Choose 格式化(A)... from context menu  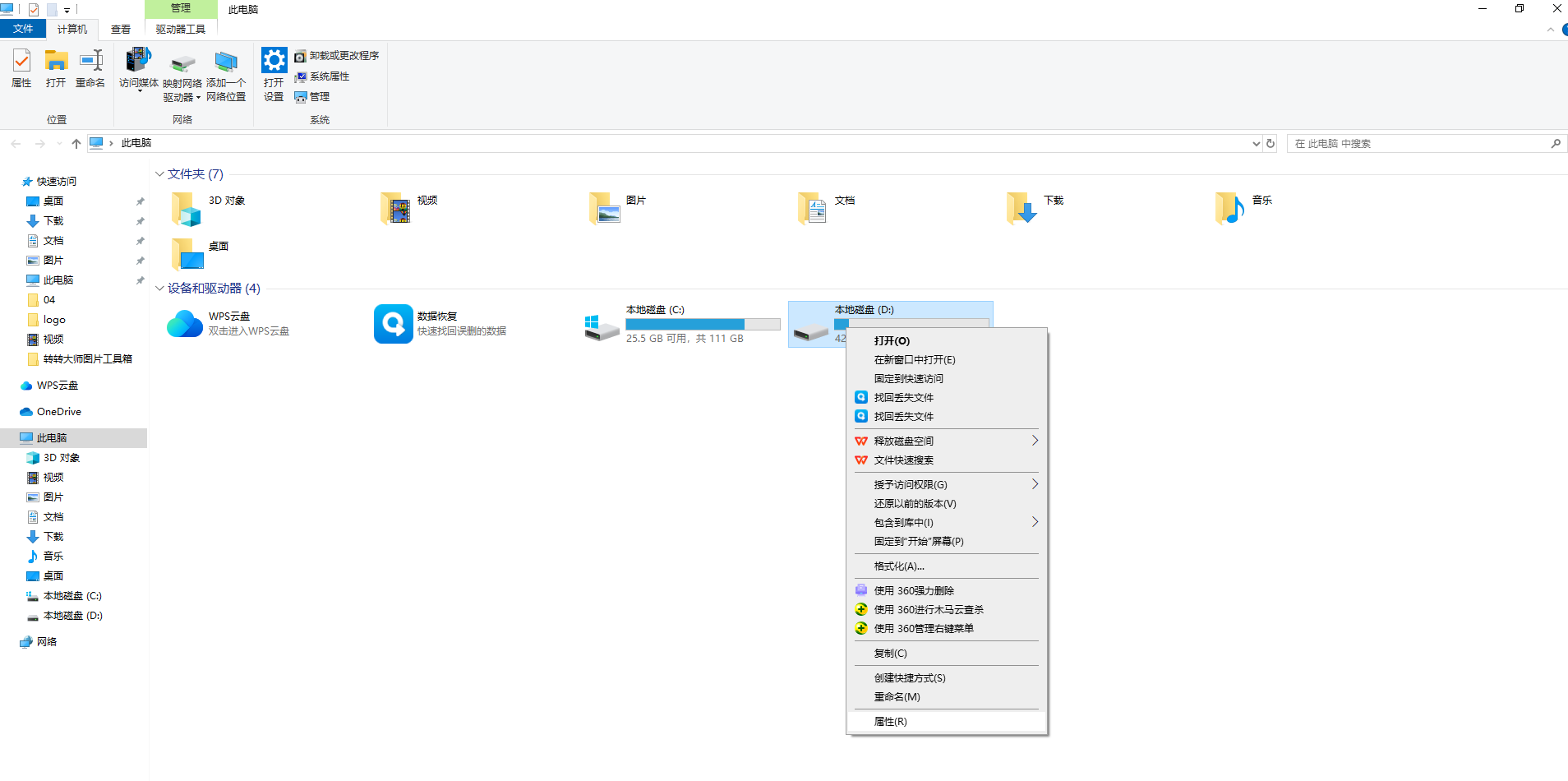click(x=899, y=566)
